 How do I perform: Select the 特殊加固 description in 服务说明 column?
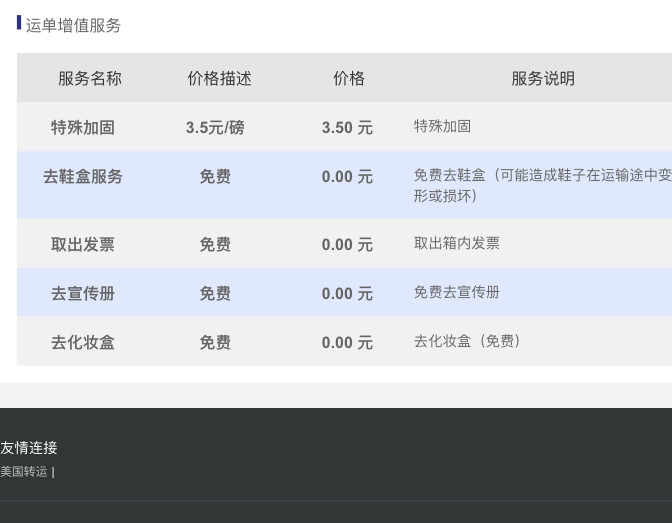tap(442, 126)
